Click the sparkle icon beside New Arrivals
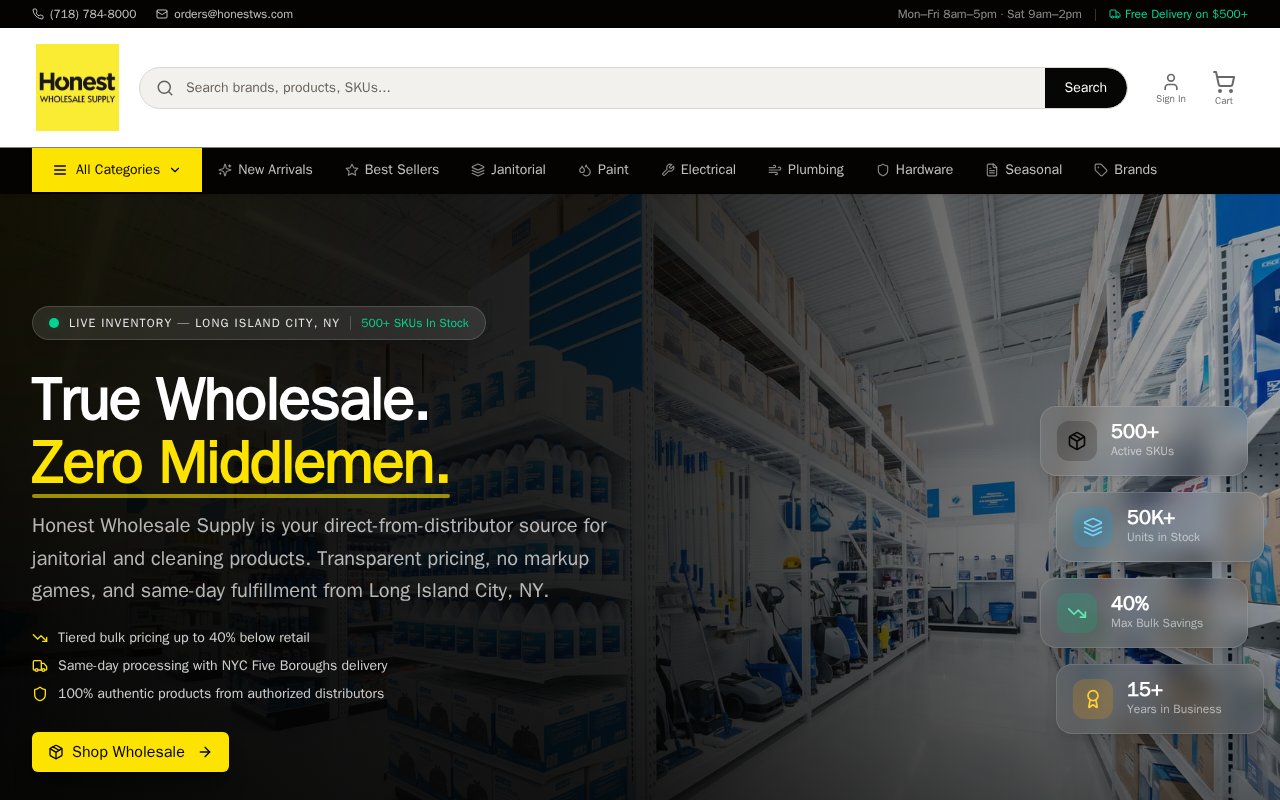 click(225, 170)
